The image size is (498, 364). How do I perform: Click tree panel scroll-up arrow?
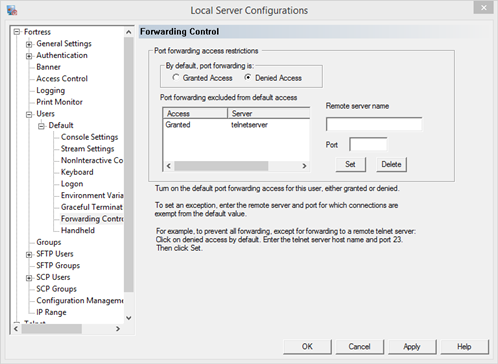click(x=129, y=32)
